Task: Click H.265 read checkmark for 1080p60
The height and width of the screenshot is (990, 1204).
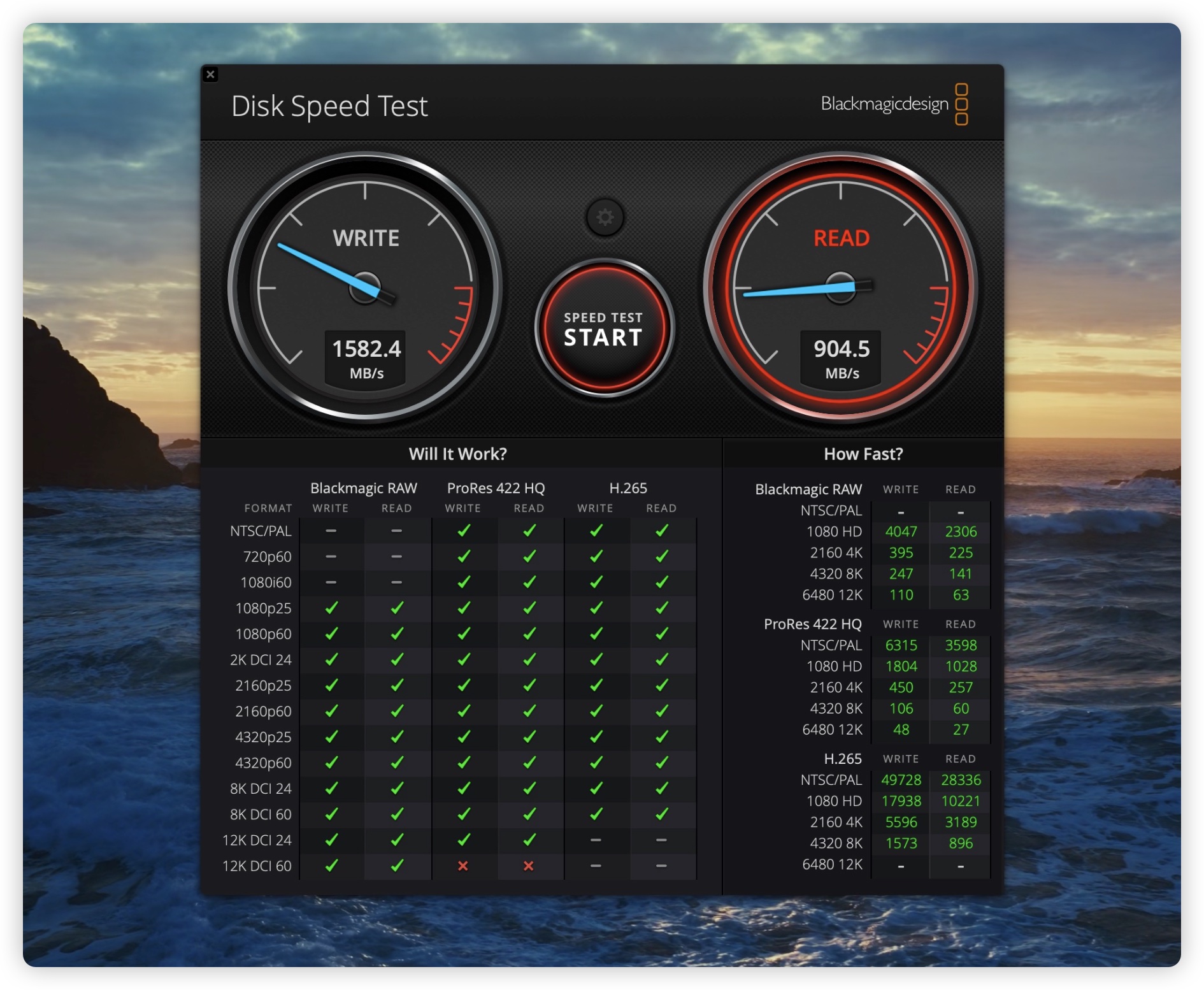Action: [662, 633]
